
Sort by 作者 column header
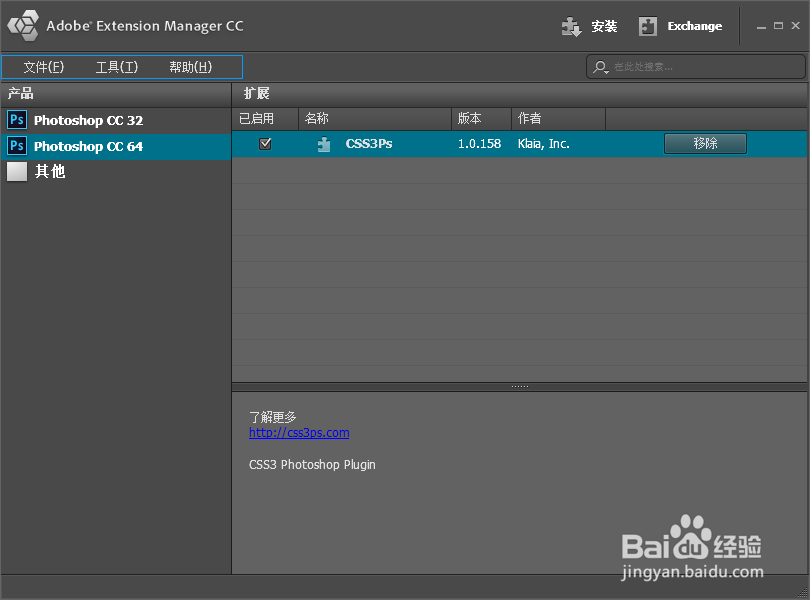click(x=558, y=119)
